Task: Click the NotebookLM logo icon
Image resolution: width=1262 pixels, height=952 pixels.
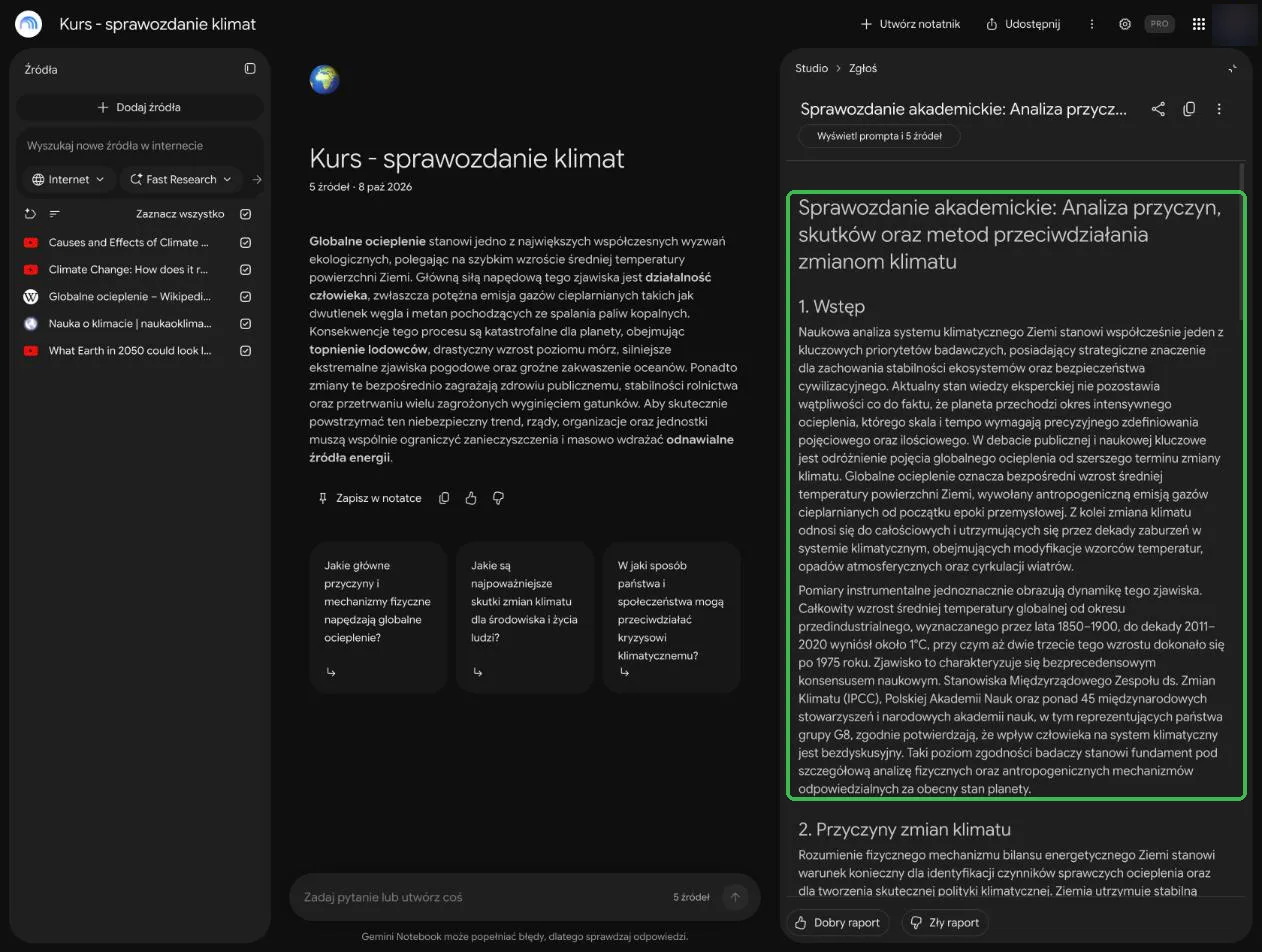Action: pos(29,24)
